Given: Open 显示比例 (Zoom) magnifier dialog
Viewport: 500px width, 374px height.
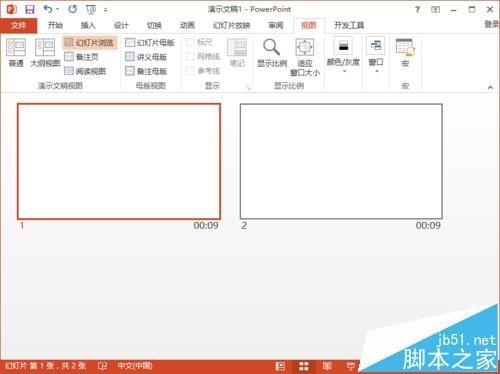Looking at the screenshot, I should click(272, 53).
